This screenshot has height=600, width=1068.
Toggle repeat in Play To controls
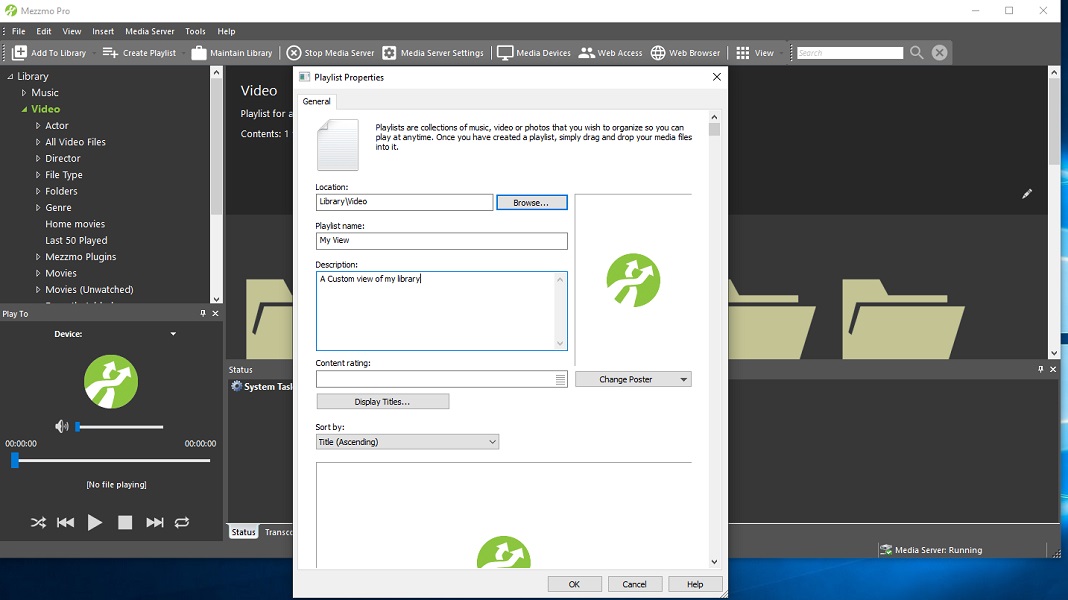point(182,522)
